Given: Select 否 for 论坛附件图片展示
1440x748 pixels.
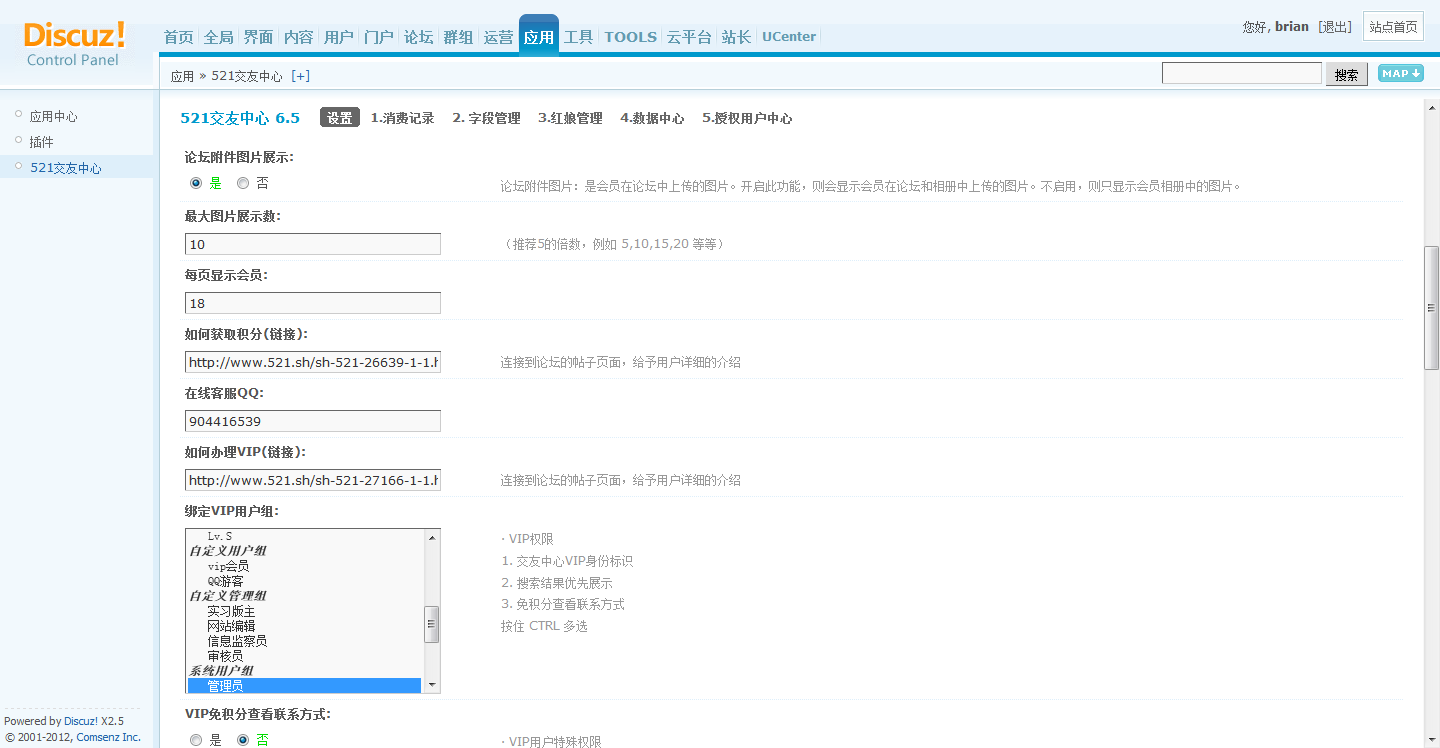Looking at the screenshot, I should (x=243, y=183).
